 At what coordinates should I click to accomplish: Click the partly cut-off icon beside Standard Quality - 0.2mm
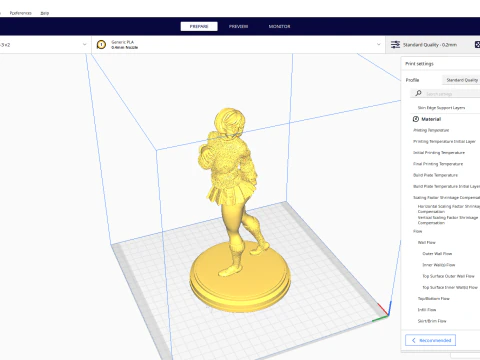click(477, 44)
